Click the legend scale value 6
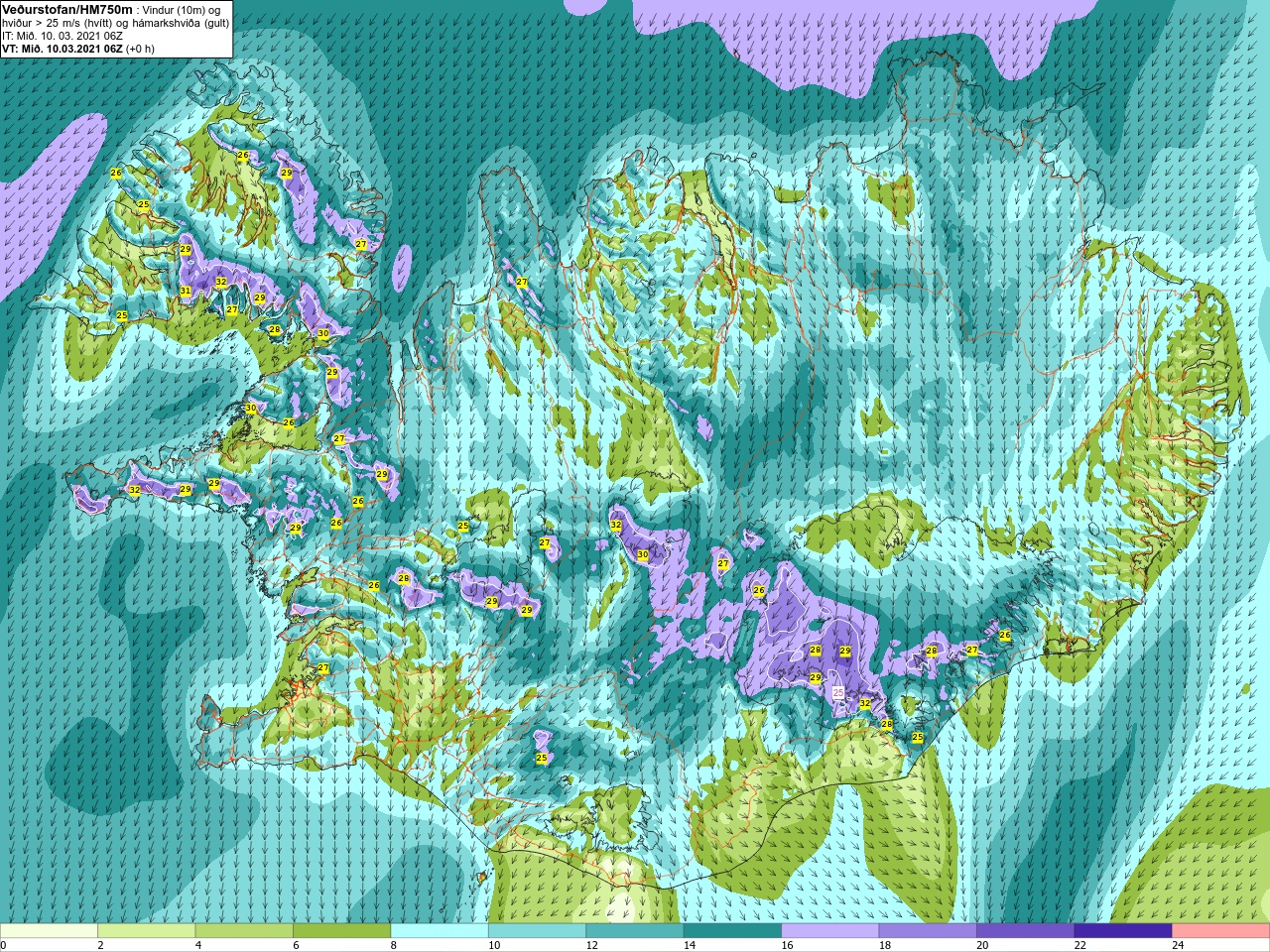The image size is (1270, 952). click(297, 946)
